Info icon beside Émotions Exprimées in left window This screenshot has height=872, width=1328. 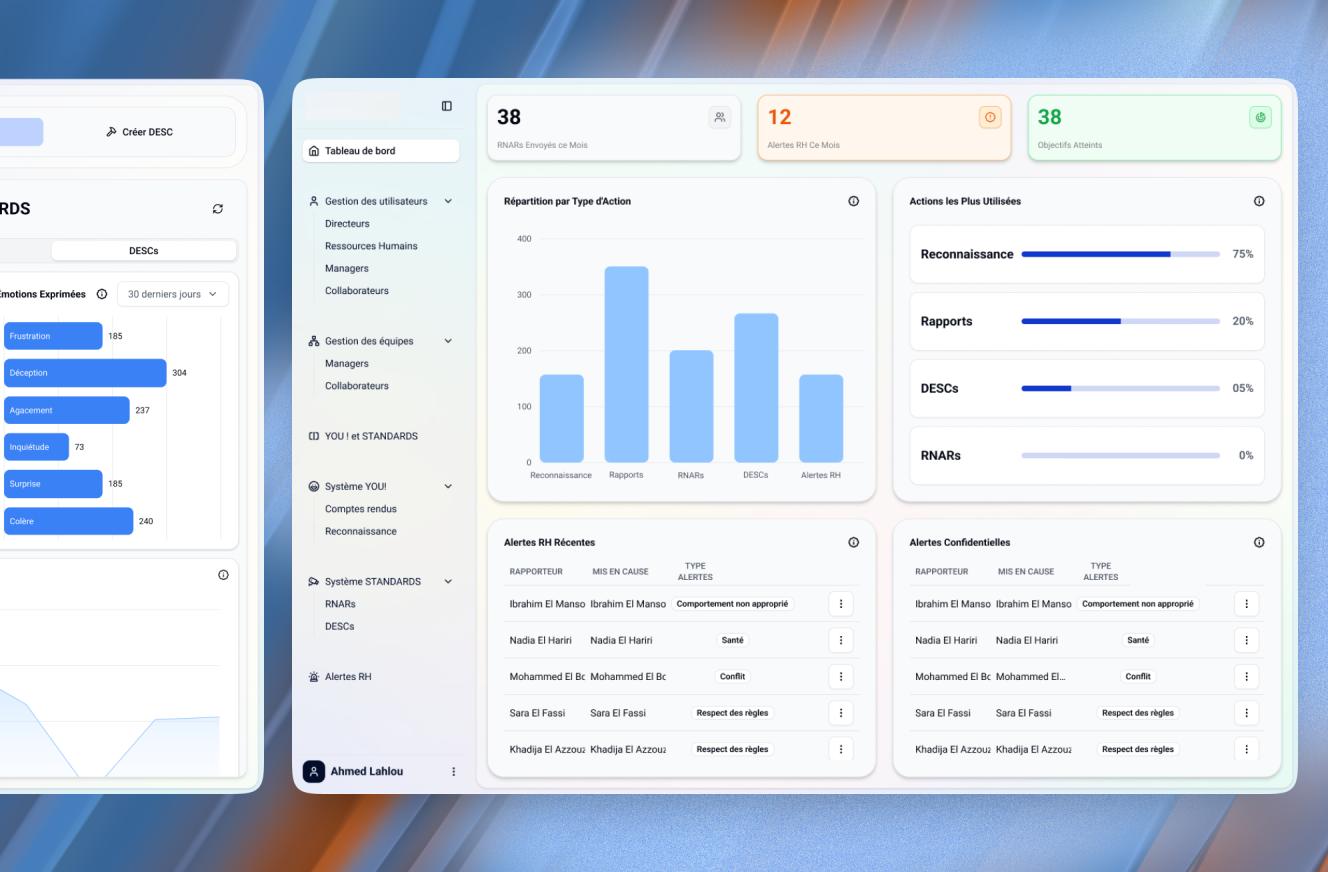(x=102, y=294)
